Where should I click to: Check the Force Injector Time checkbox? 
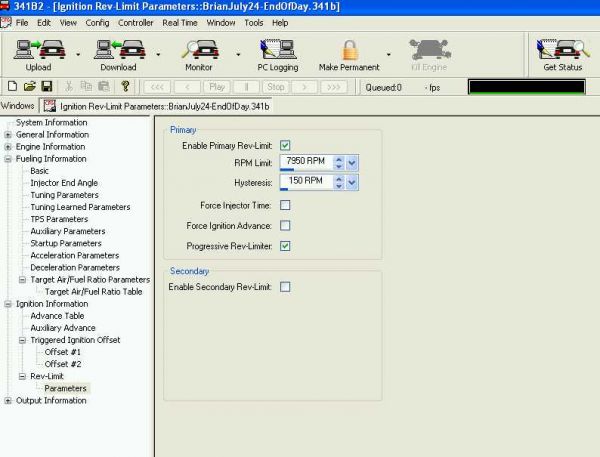click(285, 205)
